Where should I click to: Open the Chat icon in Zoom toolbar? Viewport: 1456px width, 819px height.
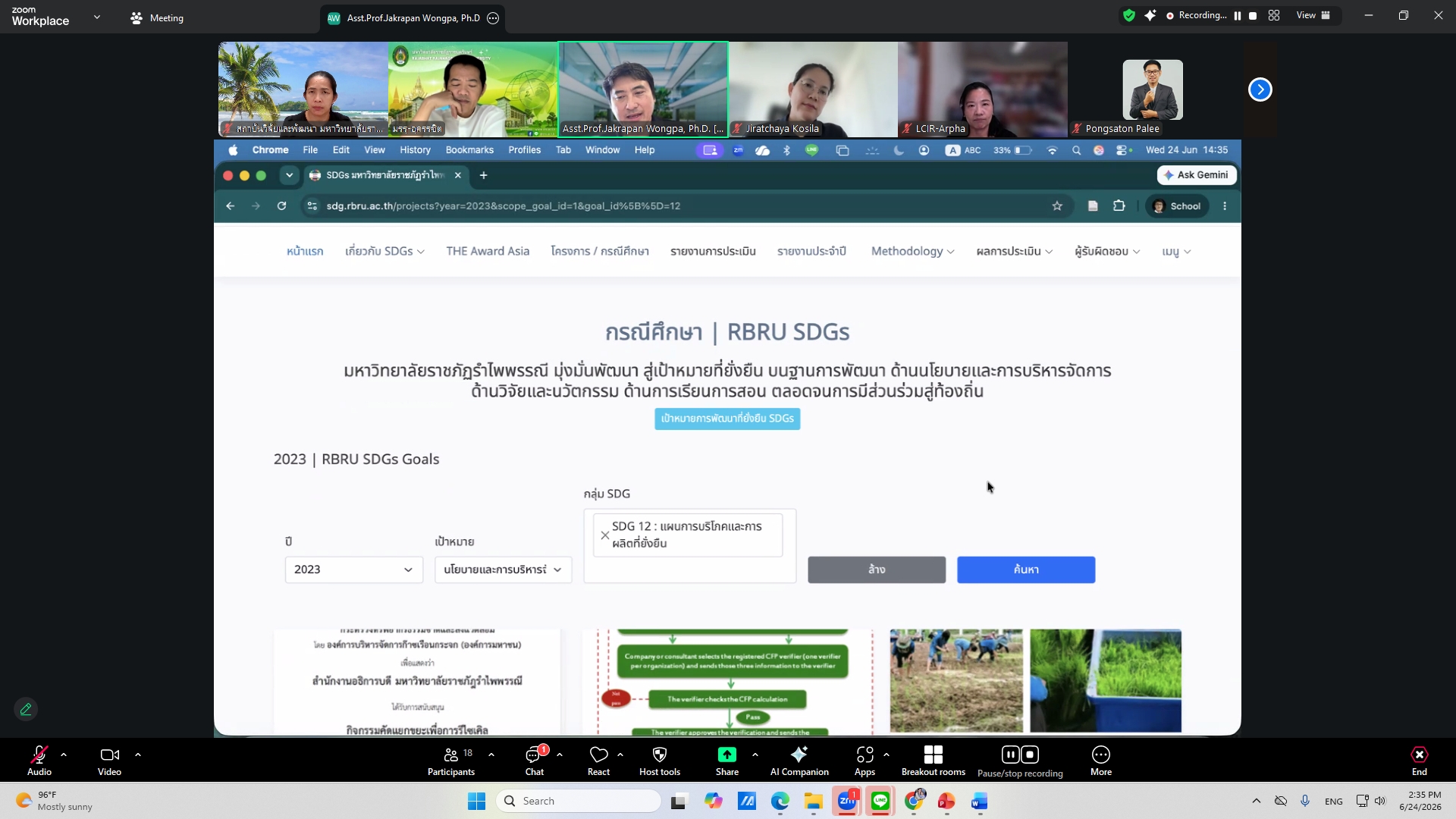[534, 755]
